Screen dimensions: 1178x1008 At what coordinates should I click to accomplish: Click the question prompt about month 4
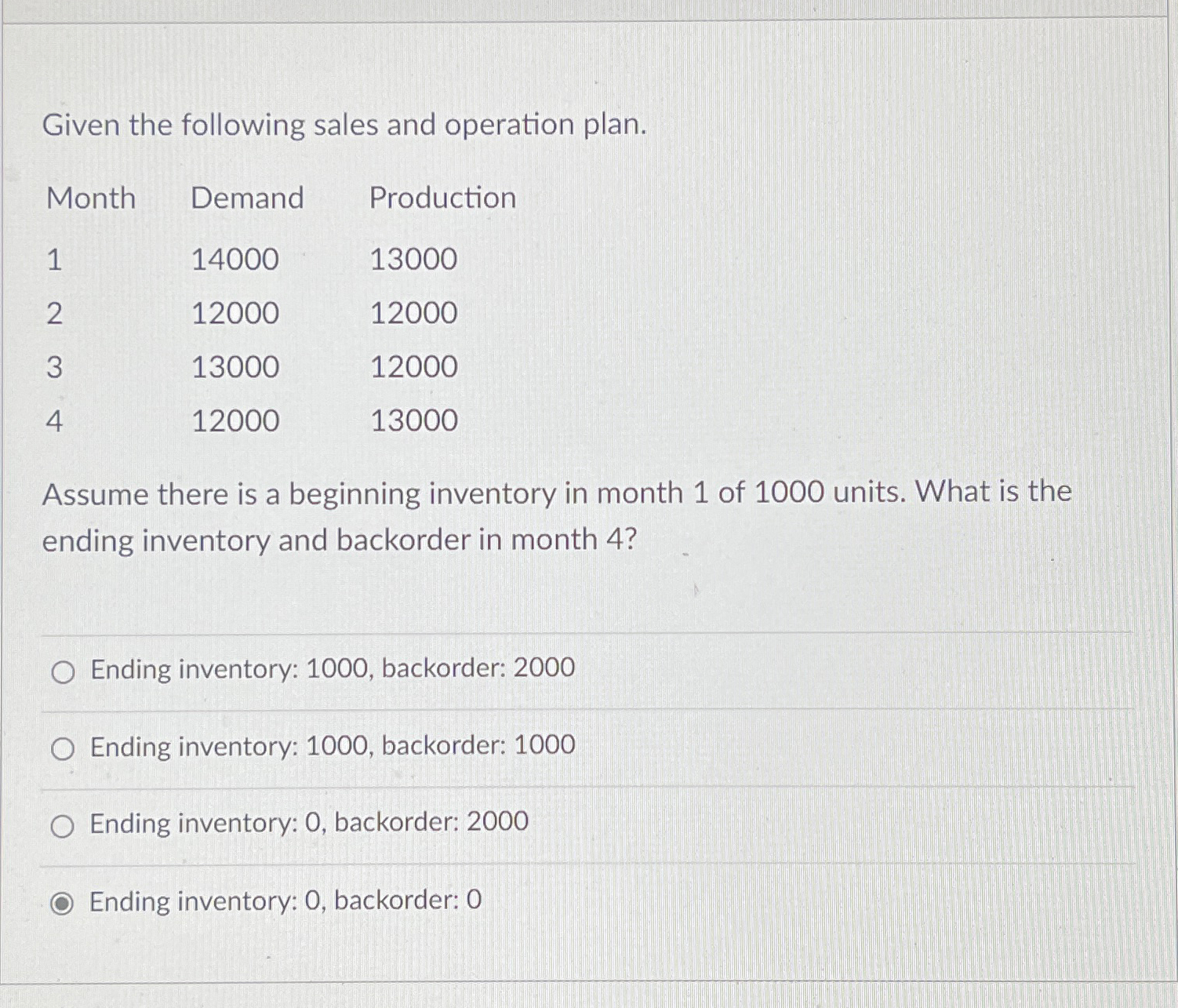[557, 516]
